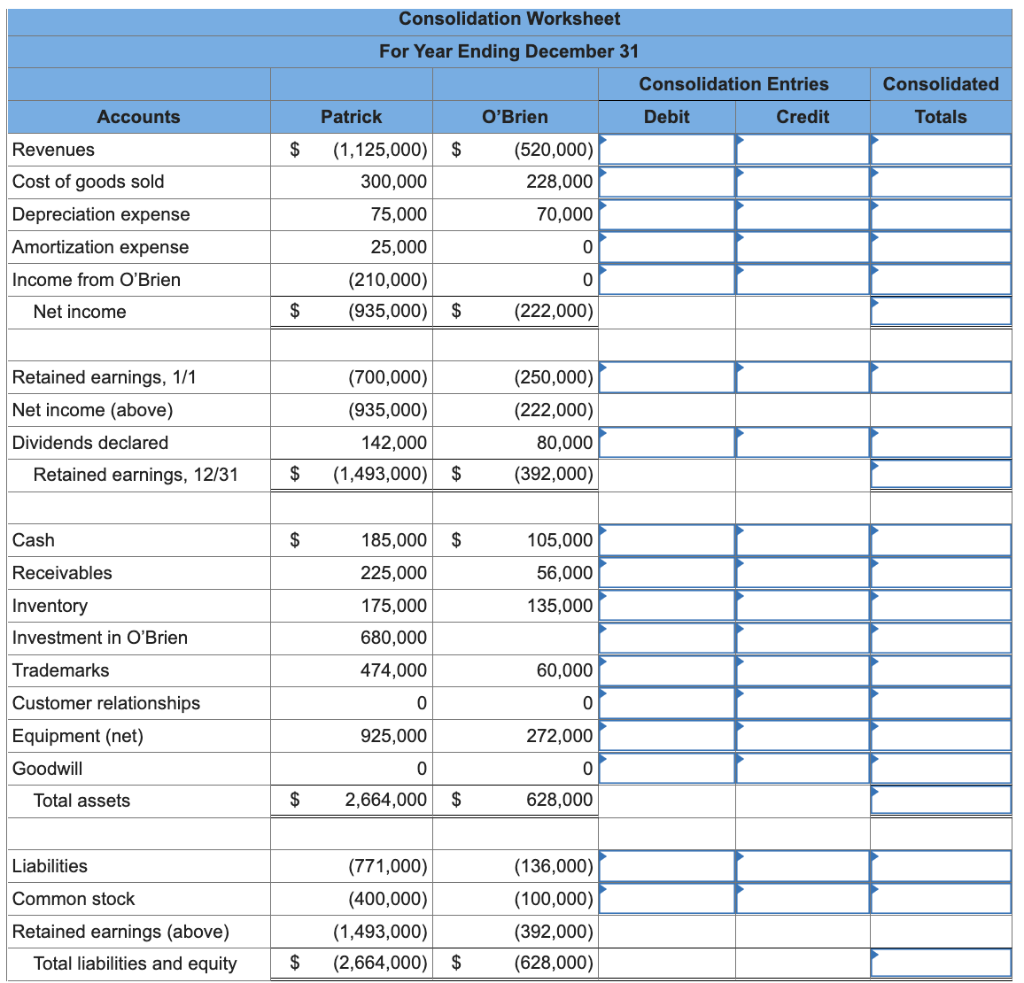
Task: Select the Cost of goods sold Credit cell
Action: coord(803,182)
